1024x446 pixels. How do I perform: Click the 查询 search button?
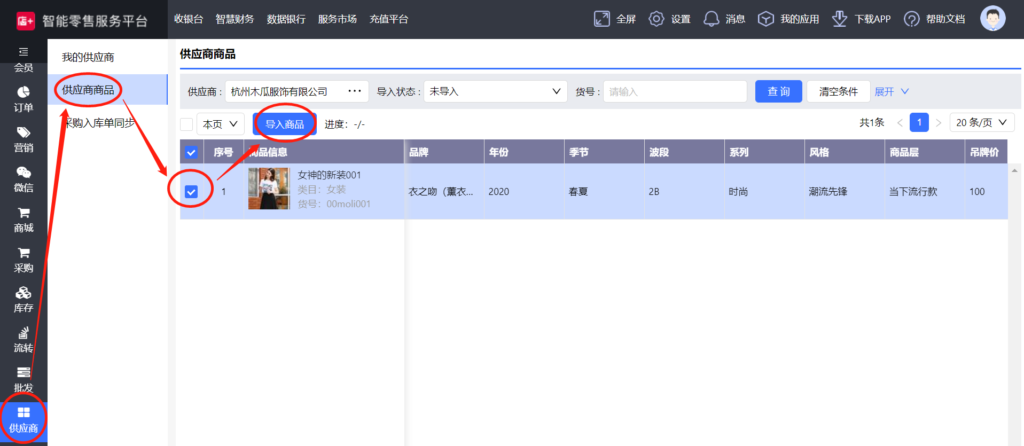point(778,91)
